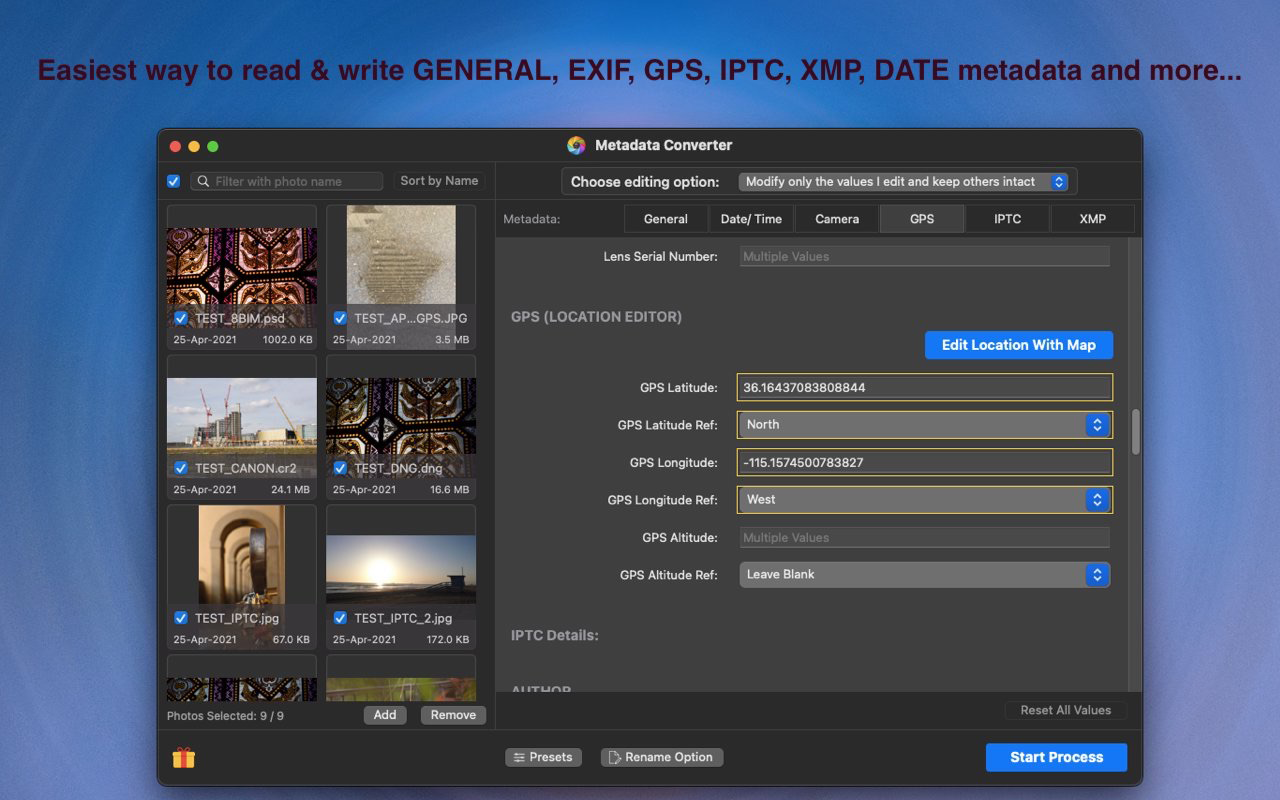Switch to the IPTC metadata tab
Image resolution: width=1280 pixels, height=800 pixels.
coord(1007,219)
